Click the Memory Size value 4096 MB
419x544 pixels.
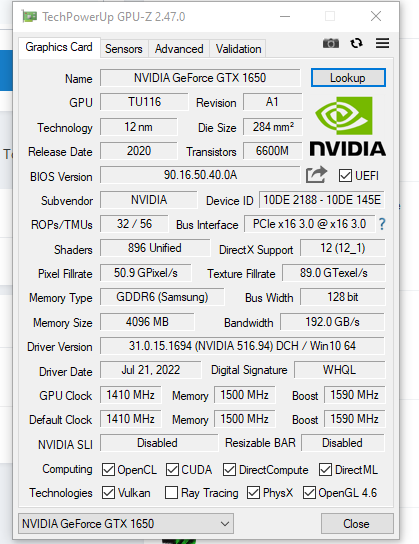[147, 322]
